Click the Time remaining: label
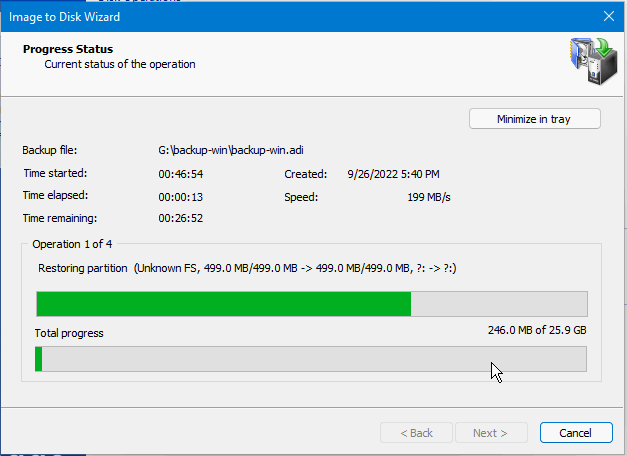The width and height of the screenshot is (627, 456). [x=60, y=218]
